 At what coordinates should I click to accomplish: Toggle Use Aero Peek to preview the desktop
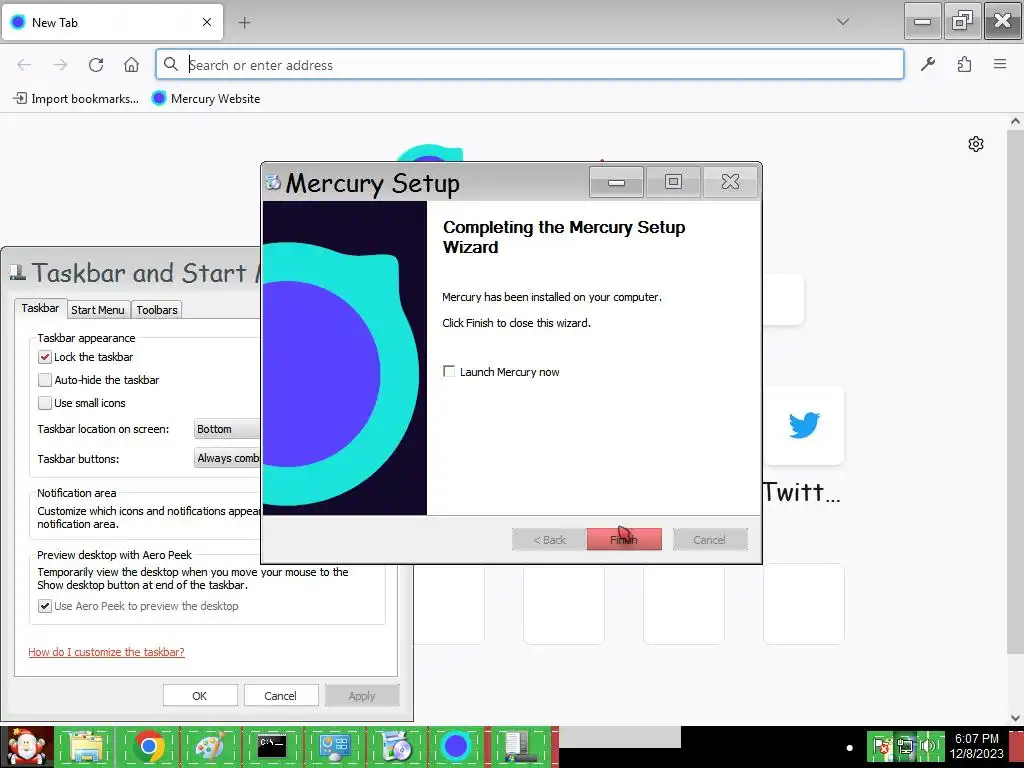[x=44, y=606]
